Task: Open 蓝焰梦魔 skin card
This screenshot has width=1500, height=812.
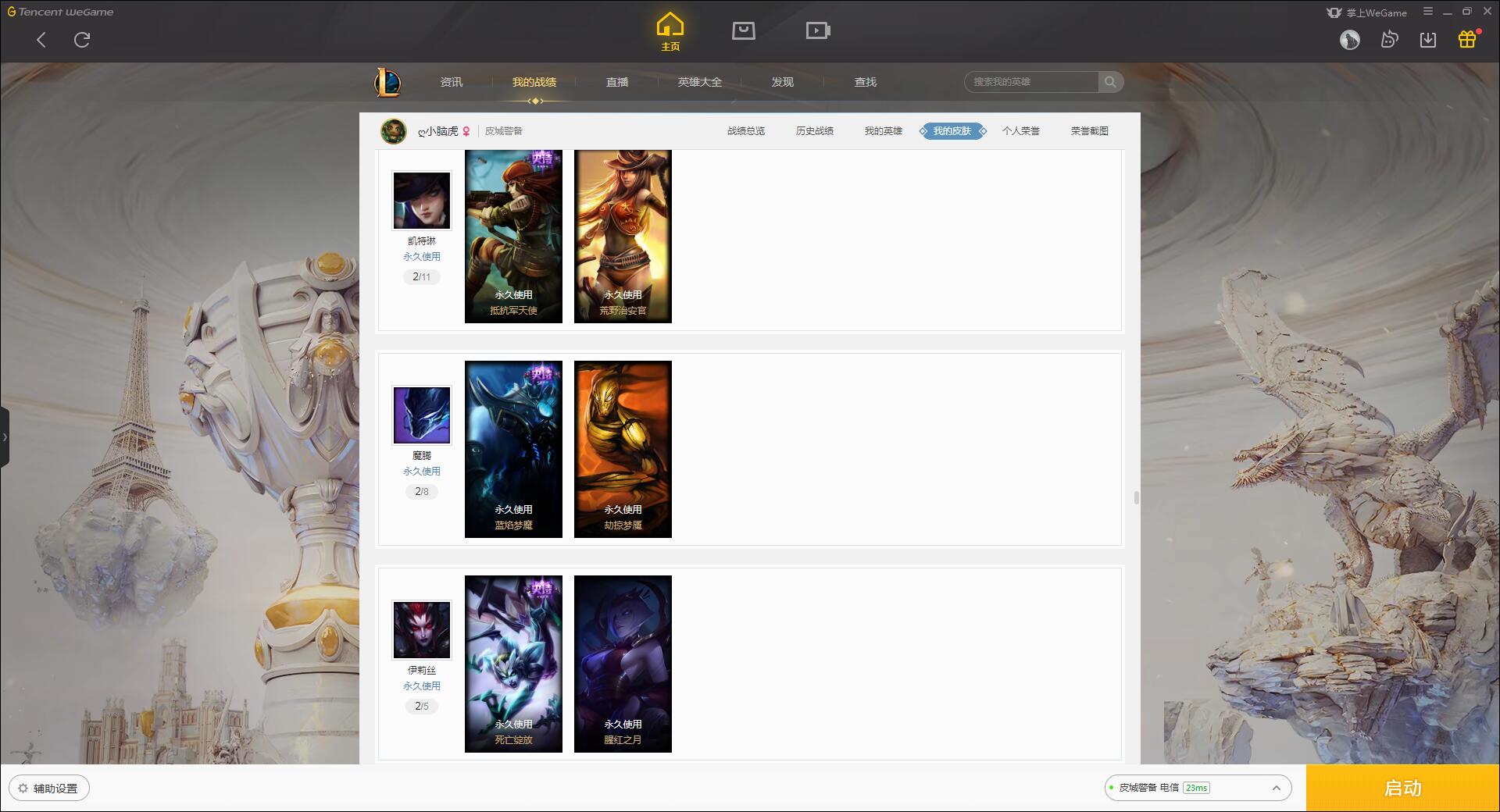Action: tap(513, 449)
